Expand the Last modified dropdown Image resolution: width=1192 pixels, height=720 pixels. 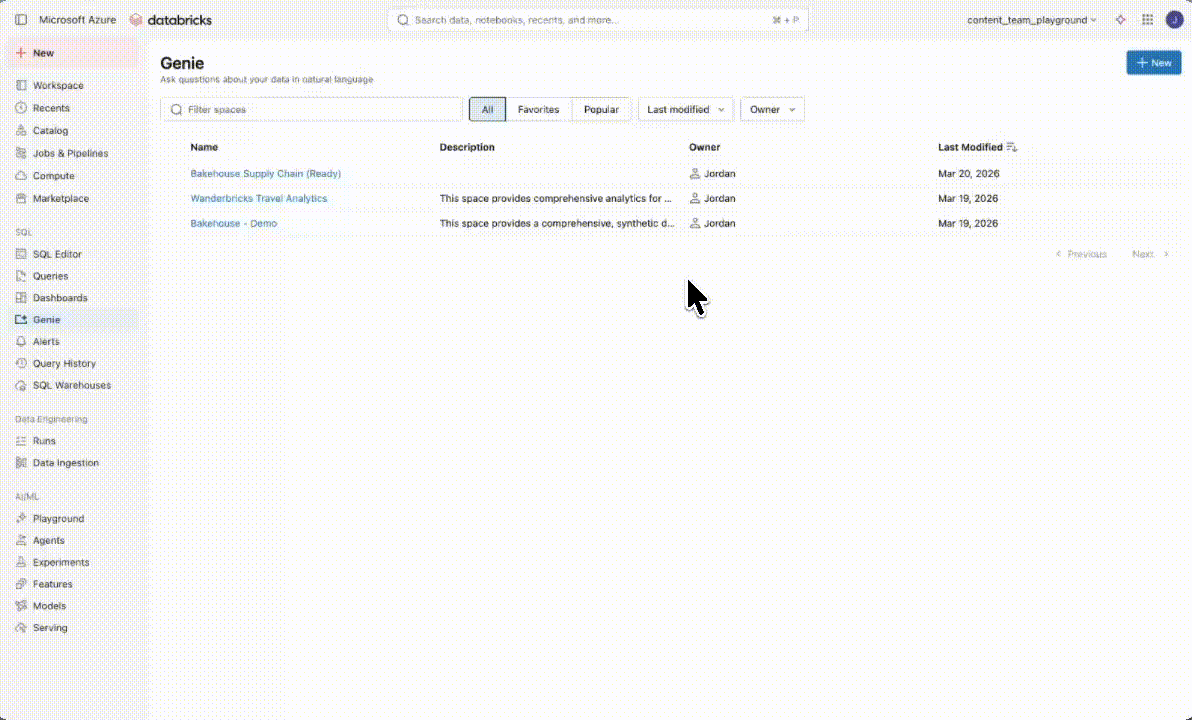(x=685, y=110)
